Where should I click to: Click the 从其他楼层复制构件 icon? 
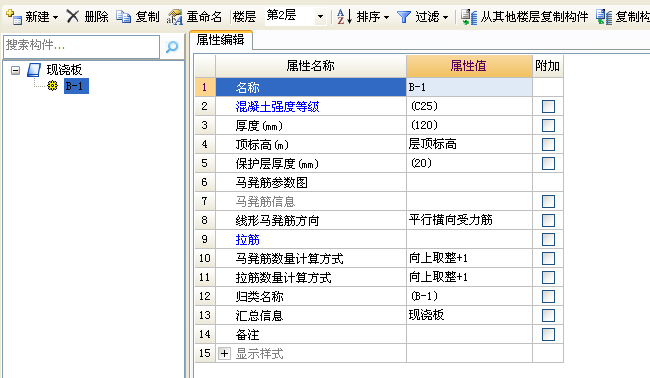pos(469,17)
